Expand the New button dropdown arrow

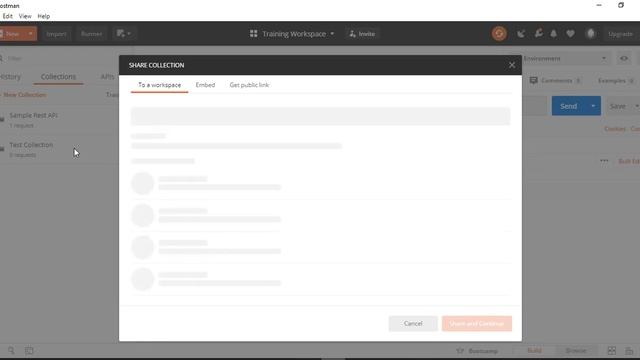coord(30,33)
